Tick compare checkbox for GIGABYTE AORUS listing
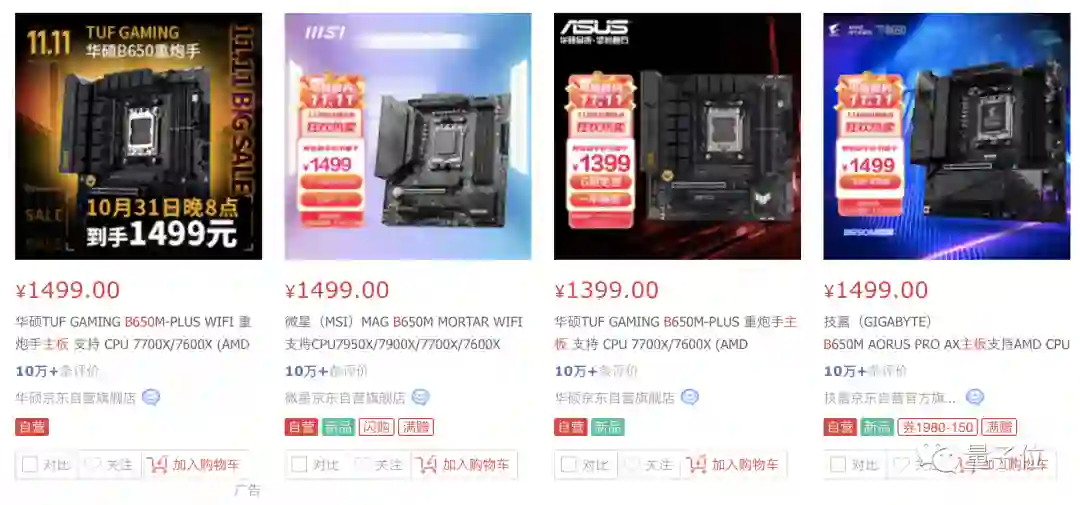The height and width of the screenshot is (505, 1080). [838, 465]
